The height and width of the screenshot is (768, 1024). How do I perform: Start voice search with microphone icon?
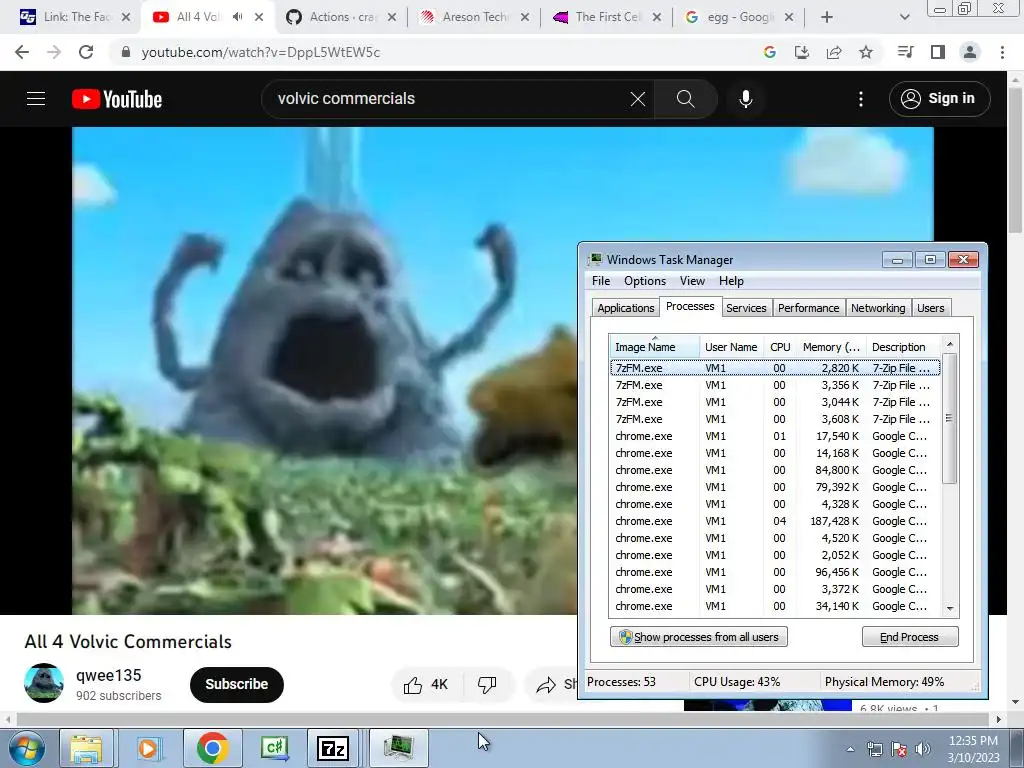(746, 99)
